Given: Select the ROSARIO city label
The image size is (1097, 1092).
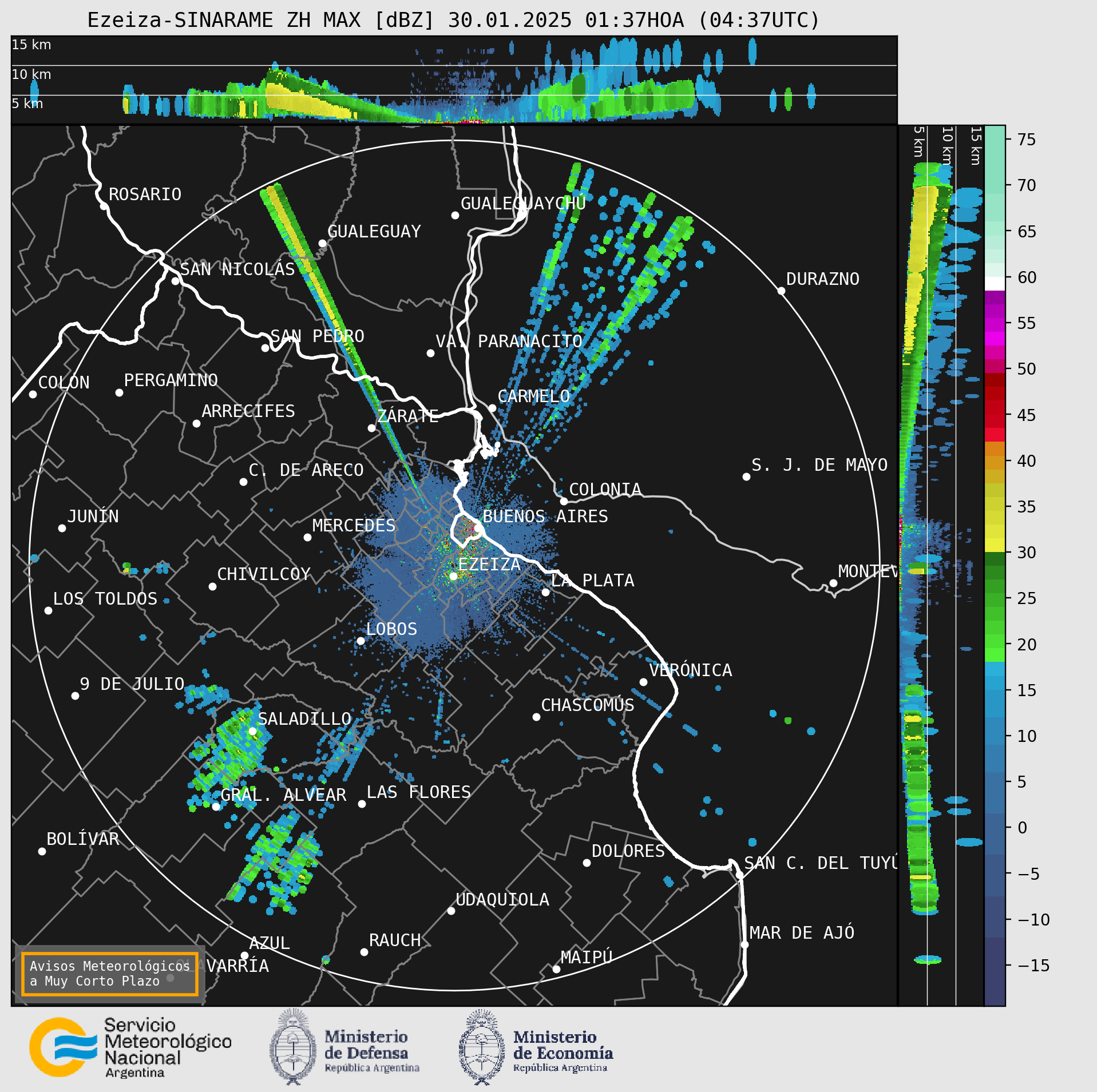Looking at the screenshot, I should point(145,194).
